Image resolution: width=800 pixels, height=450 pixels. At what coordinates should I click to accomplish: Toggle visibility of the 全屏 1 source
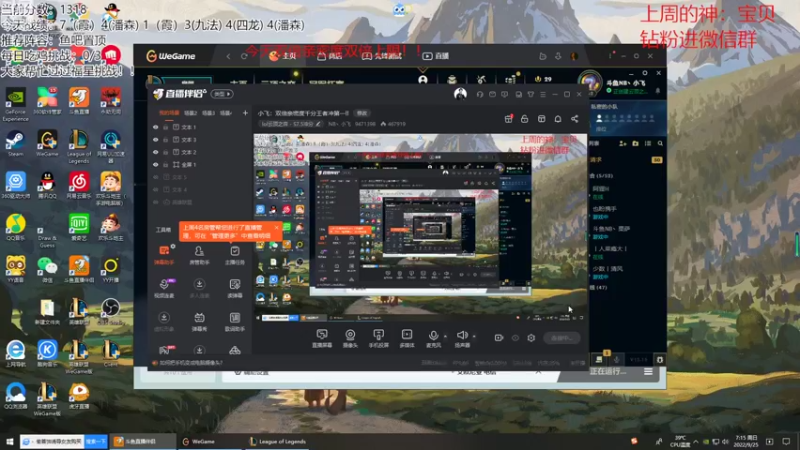[x=156, y=165]
